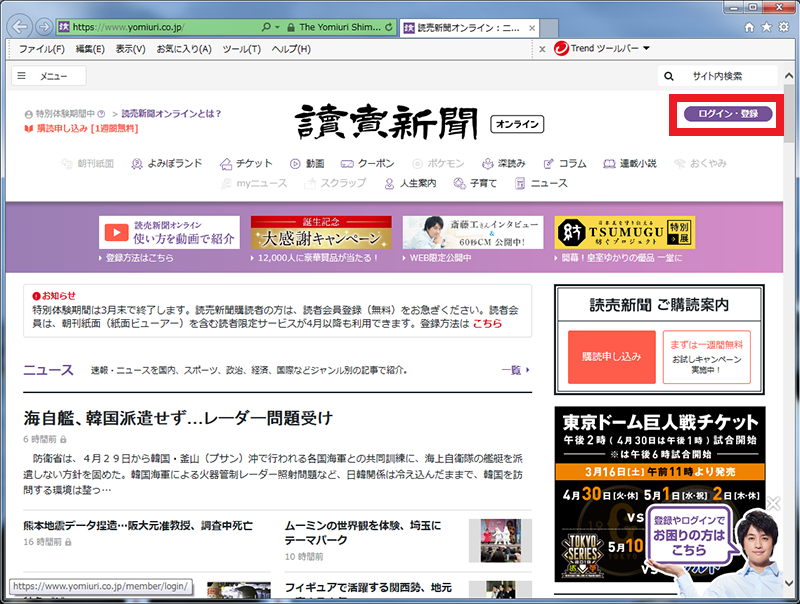Open the Favorites star icon
The image size is (800, 604).
point(766,27)
